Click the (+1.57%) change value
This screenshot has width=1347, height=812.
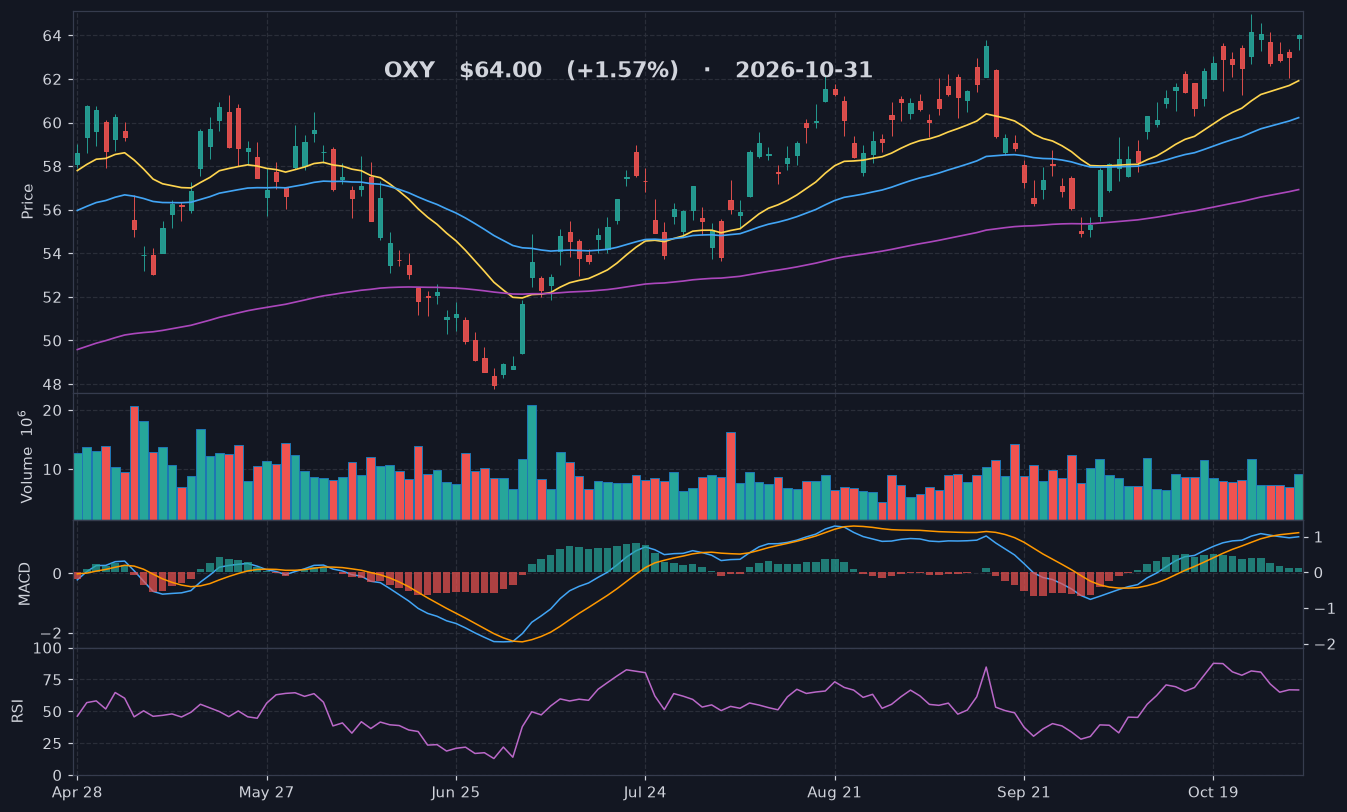click(x=622, y=70)
